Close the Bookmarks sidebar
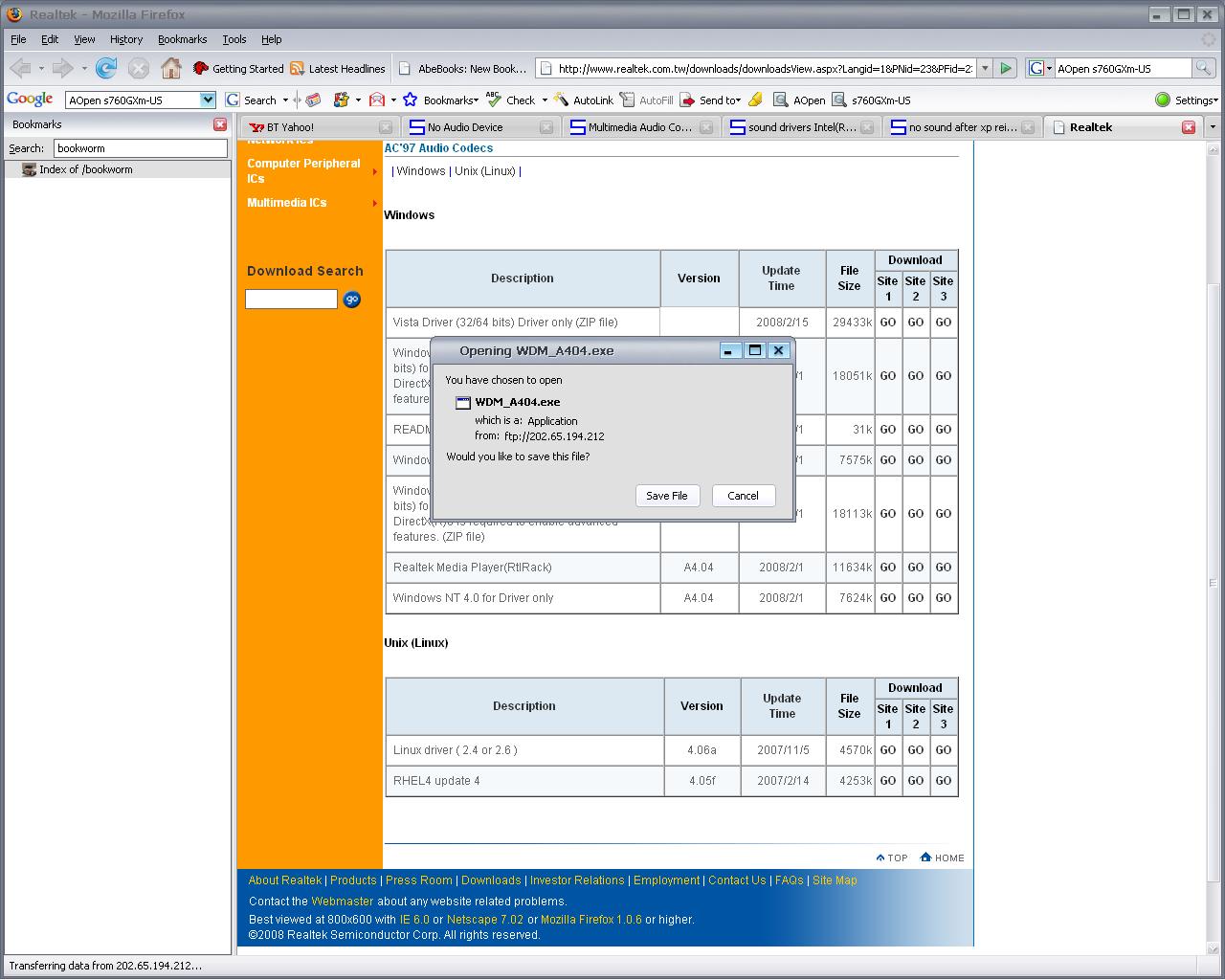The width and height of the screenshot is (1225, 980). pos(220,124)
